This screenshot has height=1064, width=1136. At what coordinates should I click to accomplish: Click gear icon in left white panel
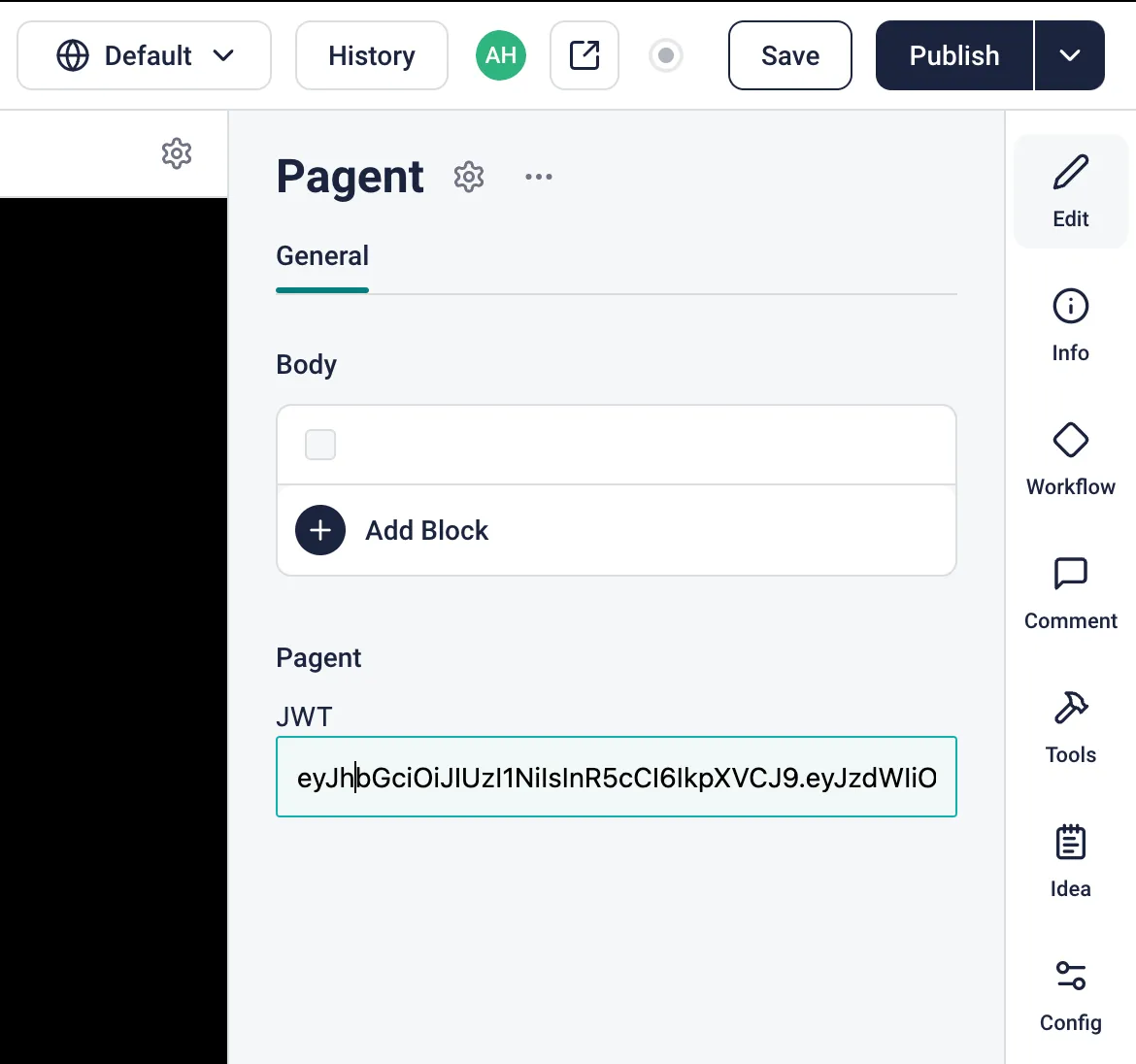tap(176, 153)
